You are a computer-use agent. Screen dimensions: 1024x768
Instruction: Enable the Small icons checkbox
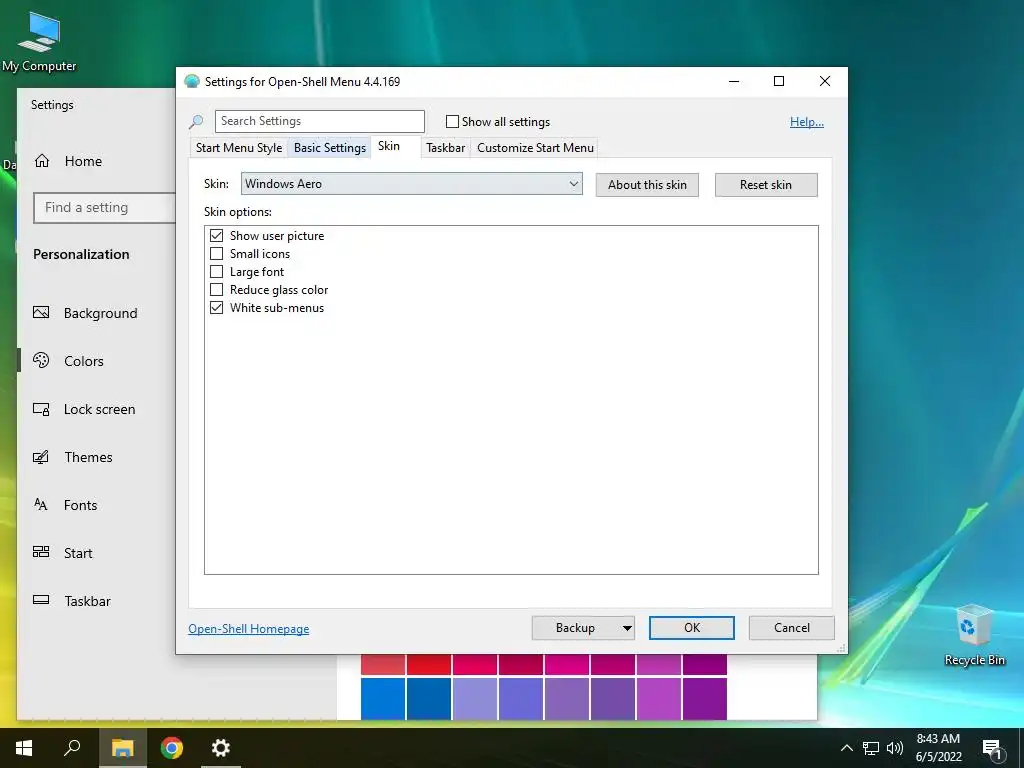tap(216, 253)
